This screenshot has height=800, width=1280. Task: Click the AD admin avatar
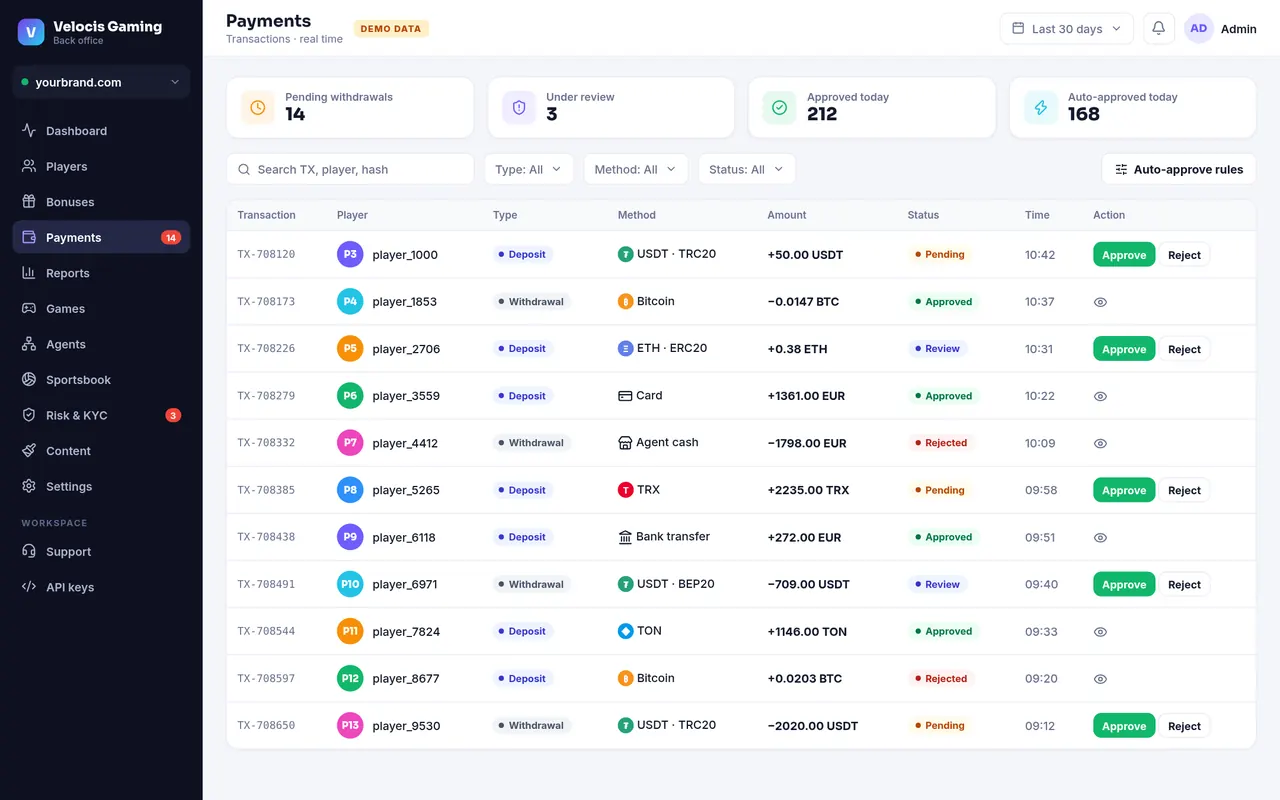1198,29
